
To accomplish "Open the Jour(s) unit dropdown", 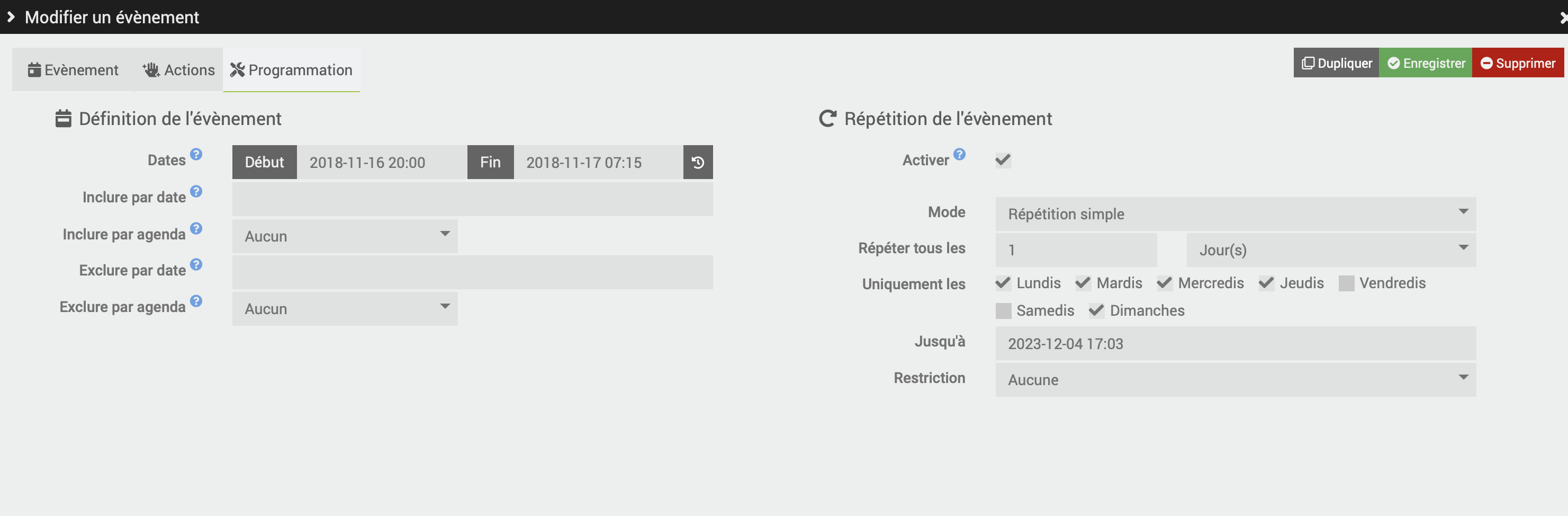I will [x=1331, y=250].
